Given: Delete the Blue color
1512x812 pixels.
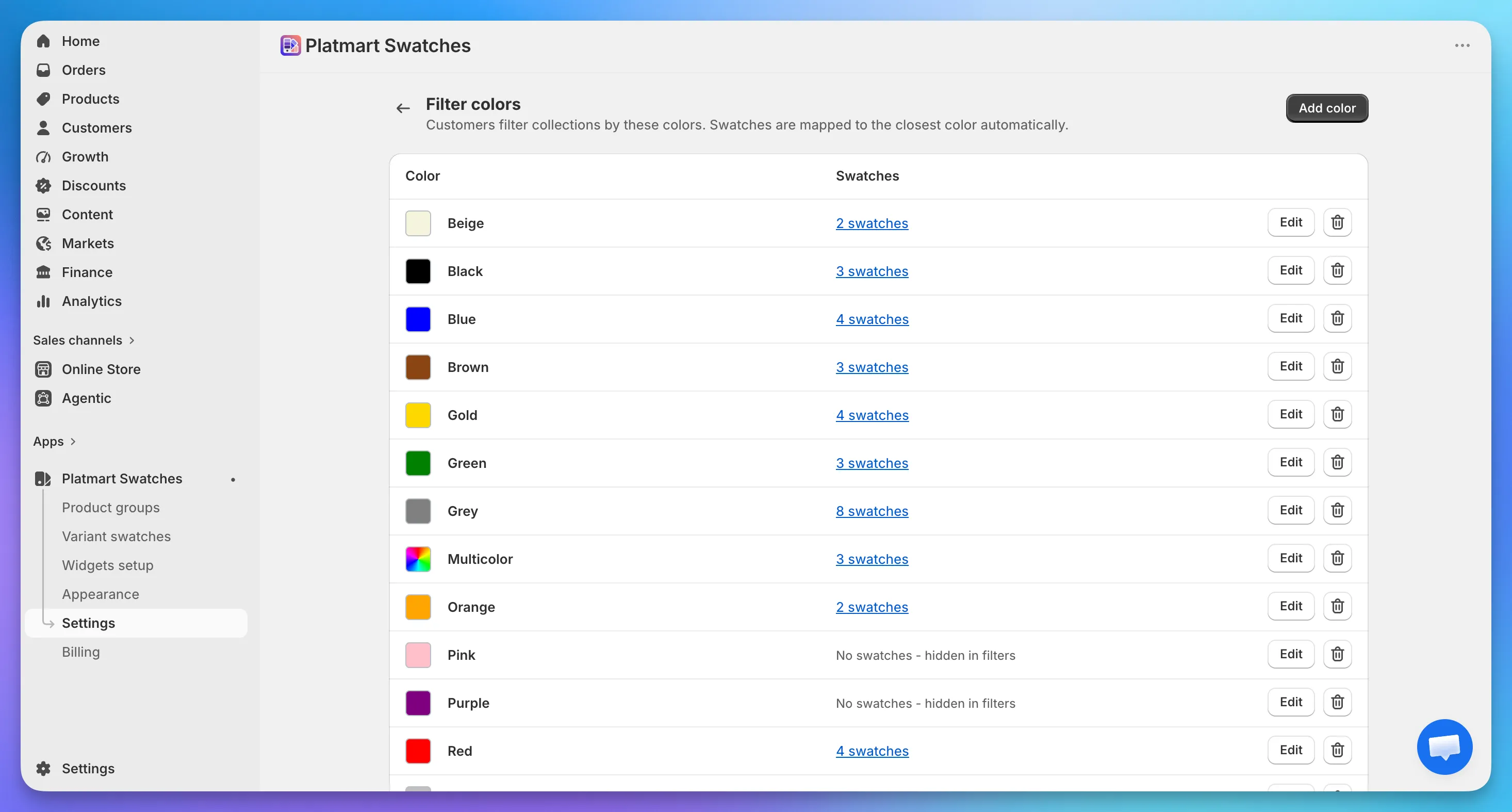Looking at the screenshot, I should (x=1337, y=318).
